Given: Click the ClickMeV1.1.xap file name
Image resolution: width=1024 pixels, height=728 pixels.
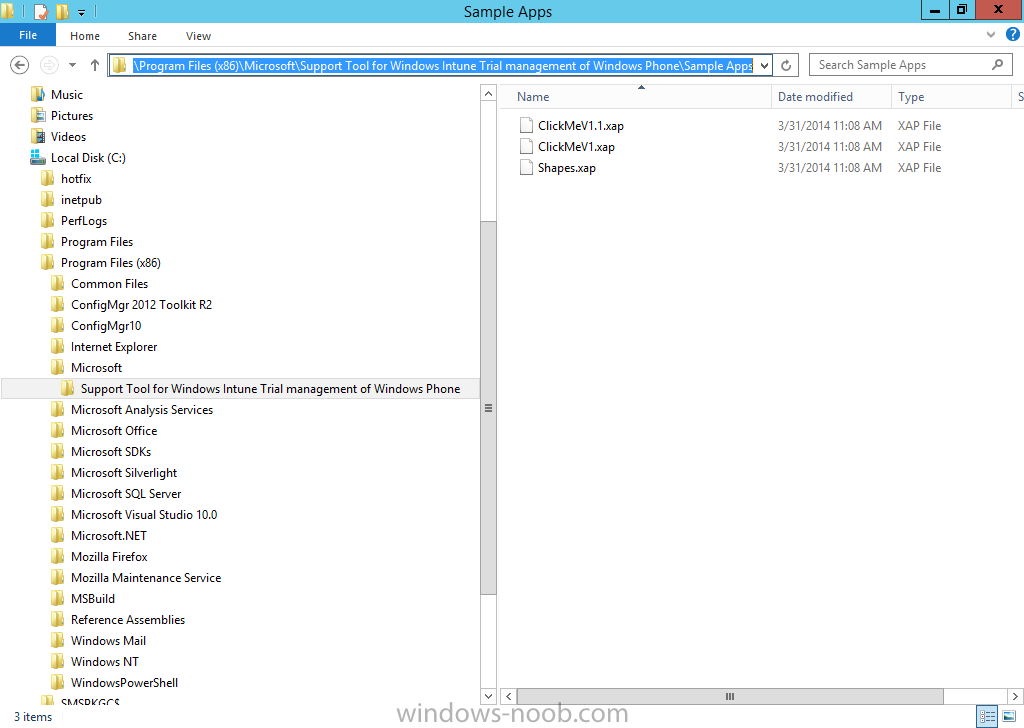Looking at the screenshot, I should tap(581, 125).
